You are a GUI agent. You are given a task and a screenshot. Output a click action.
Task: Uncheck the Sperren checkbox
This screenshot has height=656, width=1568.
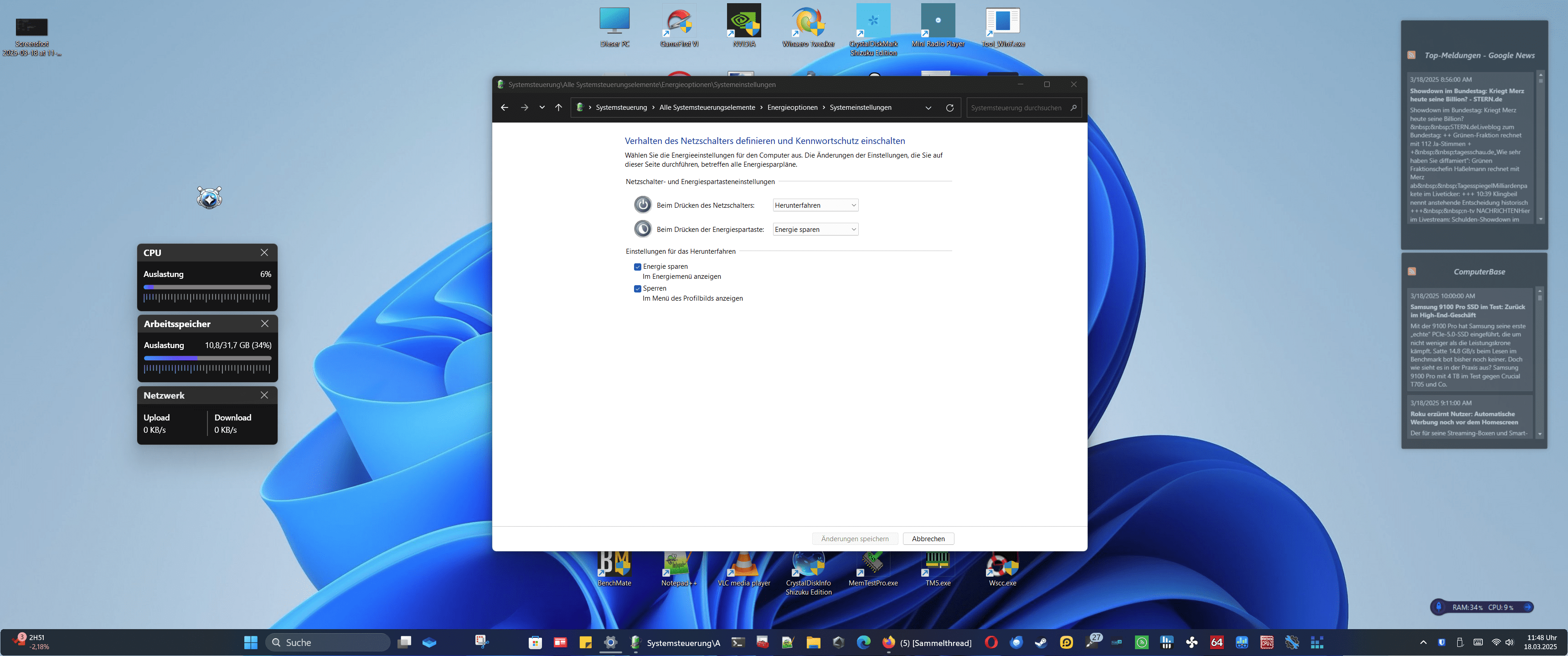tap(637, 288)
